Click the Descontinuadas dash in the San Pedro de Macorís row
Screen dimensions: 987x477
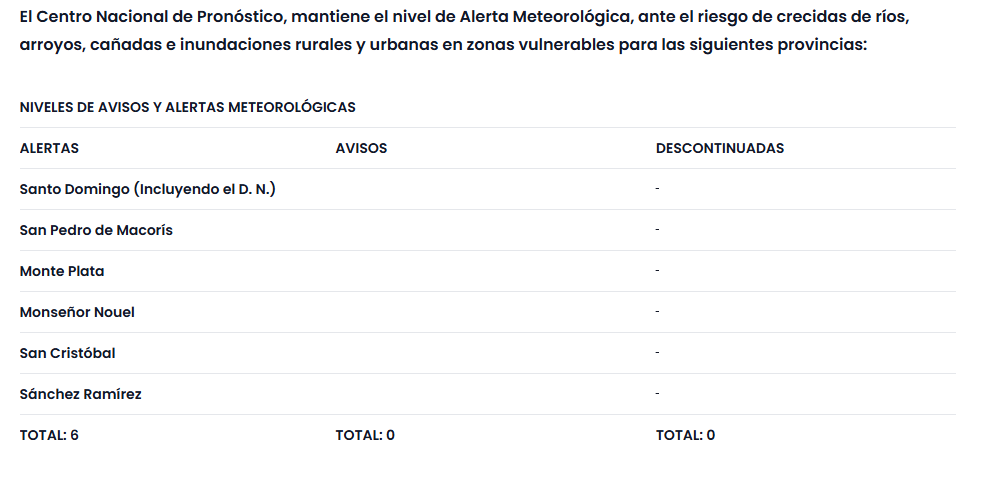[658, 230]
